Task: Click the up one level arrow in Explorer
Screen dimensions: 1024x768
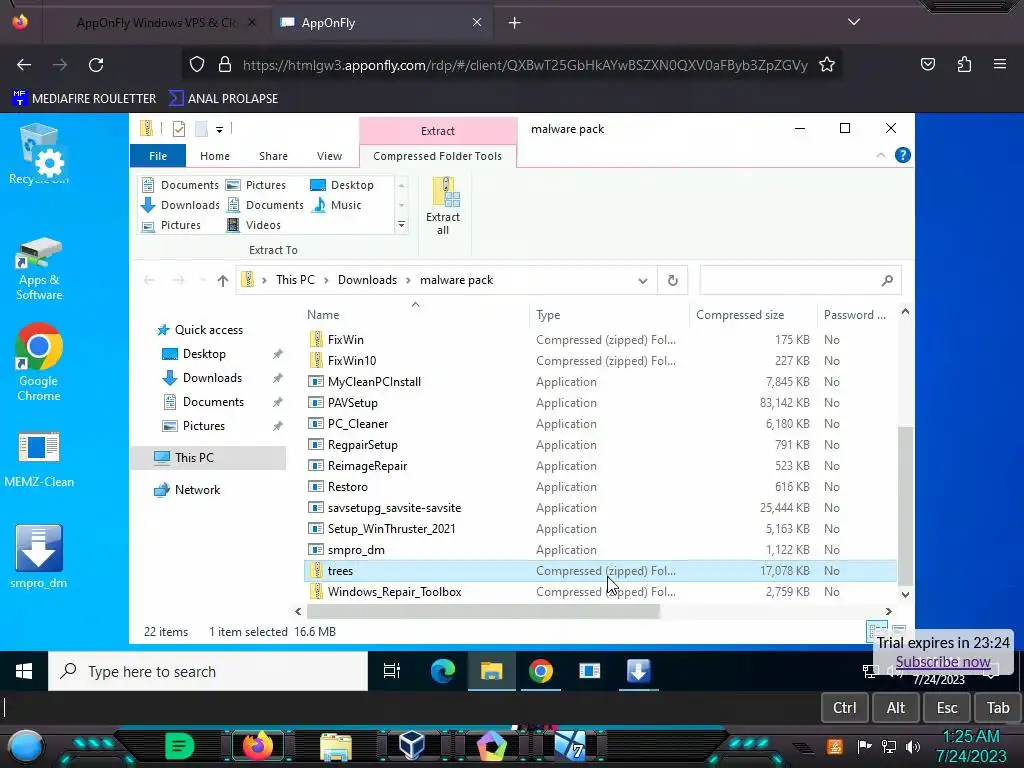Action: tap(223, 280)
